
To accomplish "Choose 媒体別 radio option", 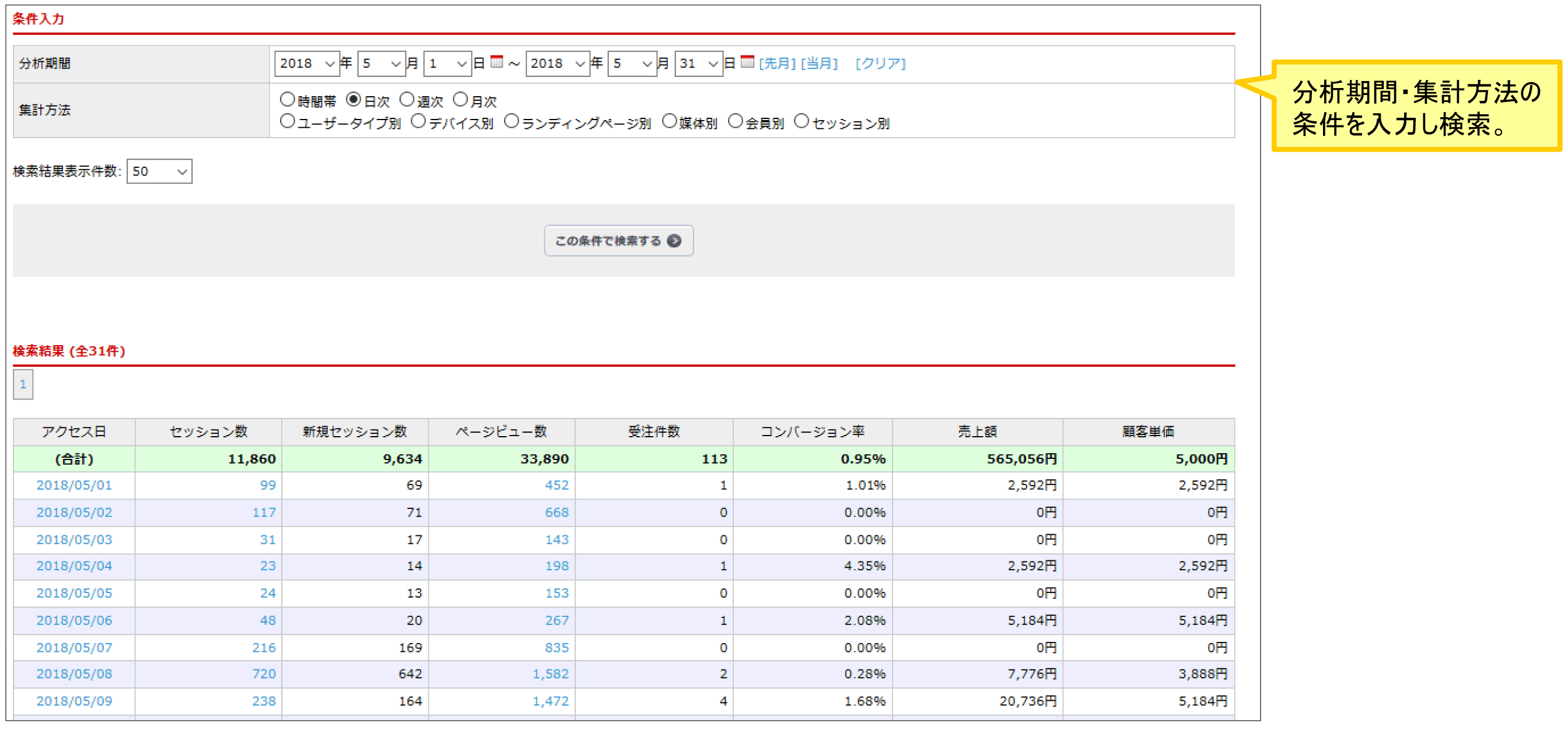I will click(670, 121).
